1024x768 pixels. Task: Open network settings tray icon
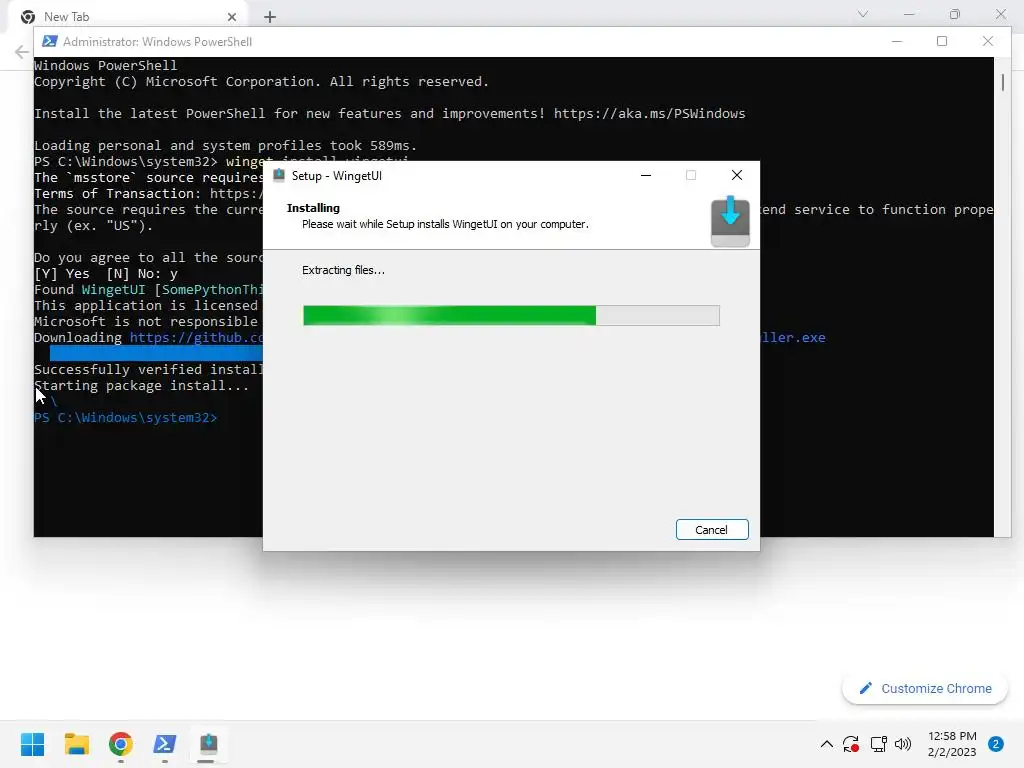878,744
